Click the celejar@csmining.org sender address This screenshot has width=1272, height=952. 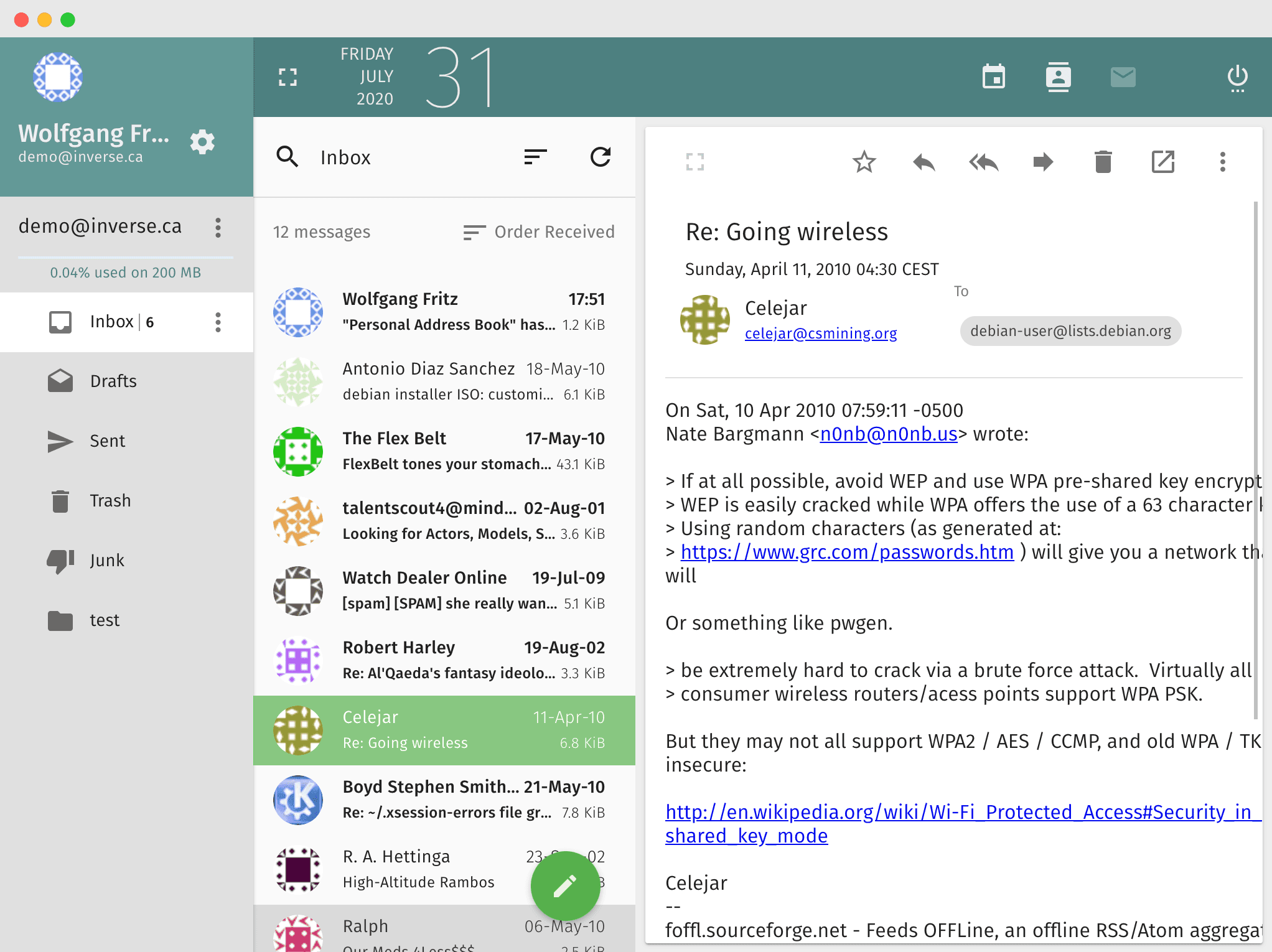820,334
